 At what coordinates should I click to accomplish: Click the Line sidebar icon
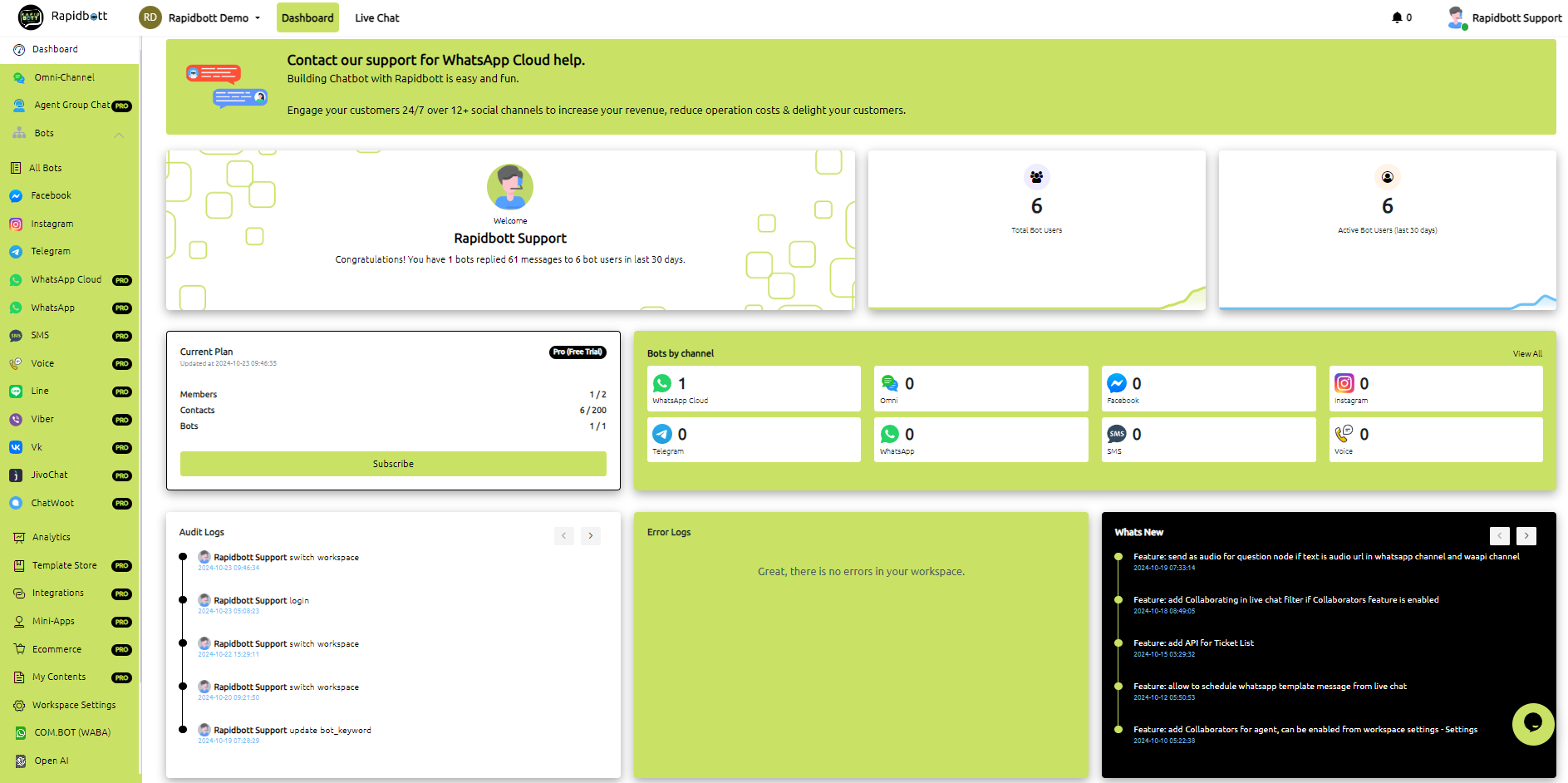(x=16, y=391)
